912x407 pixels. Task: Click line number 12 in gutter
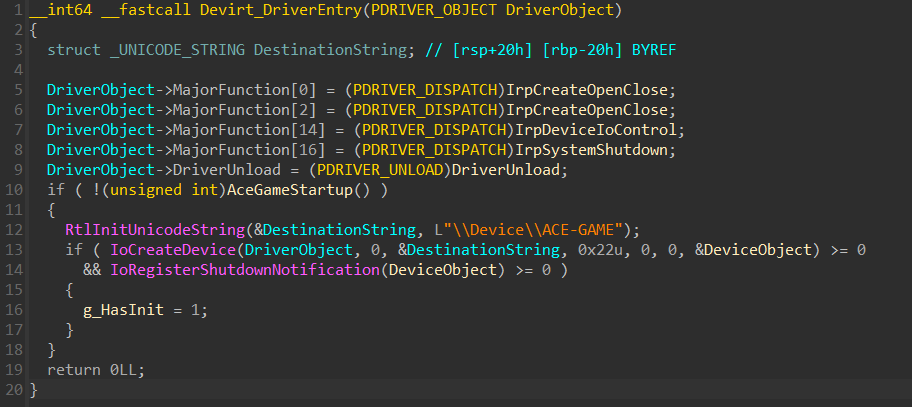point(13,230)
